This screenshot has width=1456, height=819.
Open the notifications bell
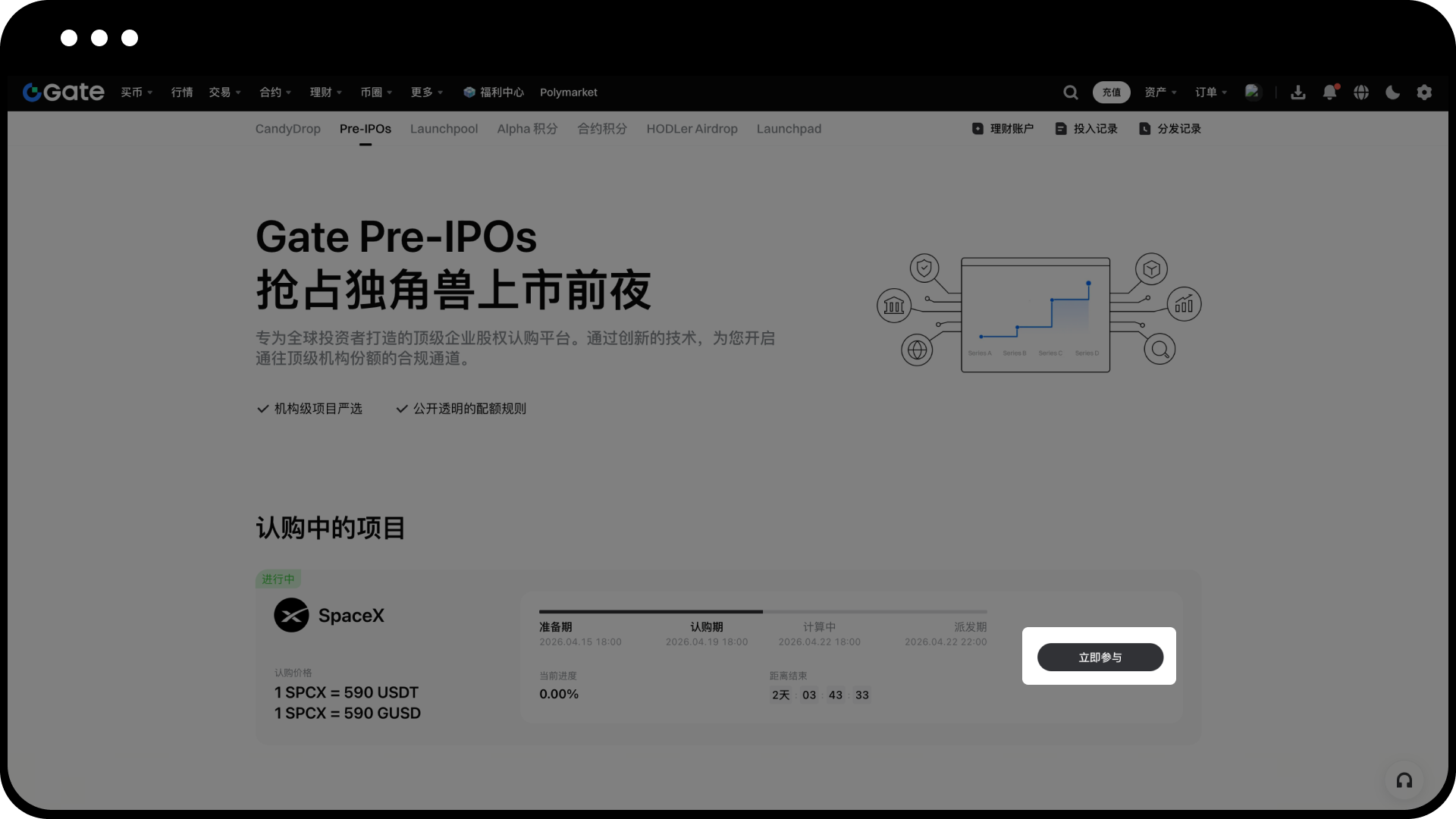point(1329,93)
